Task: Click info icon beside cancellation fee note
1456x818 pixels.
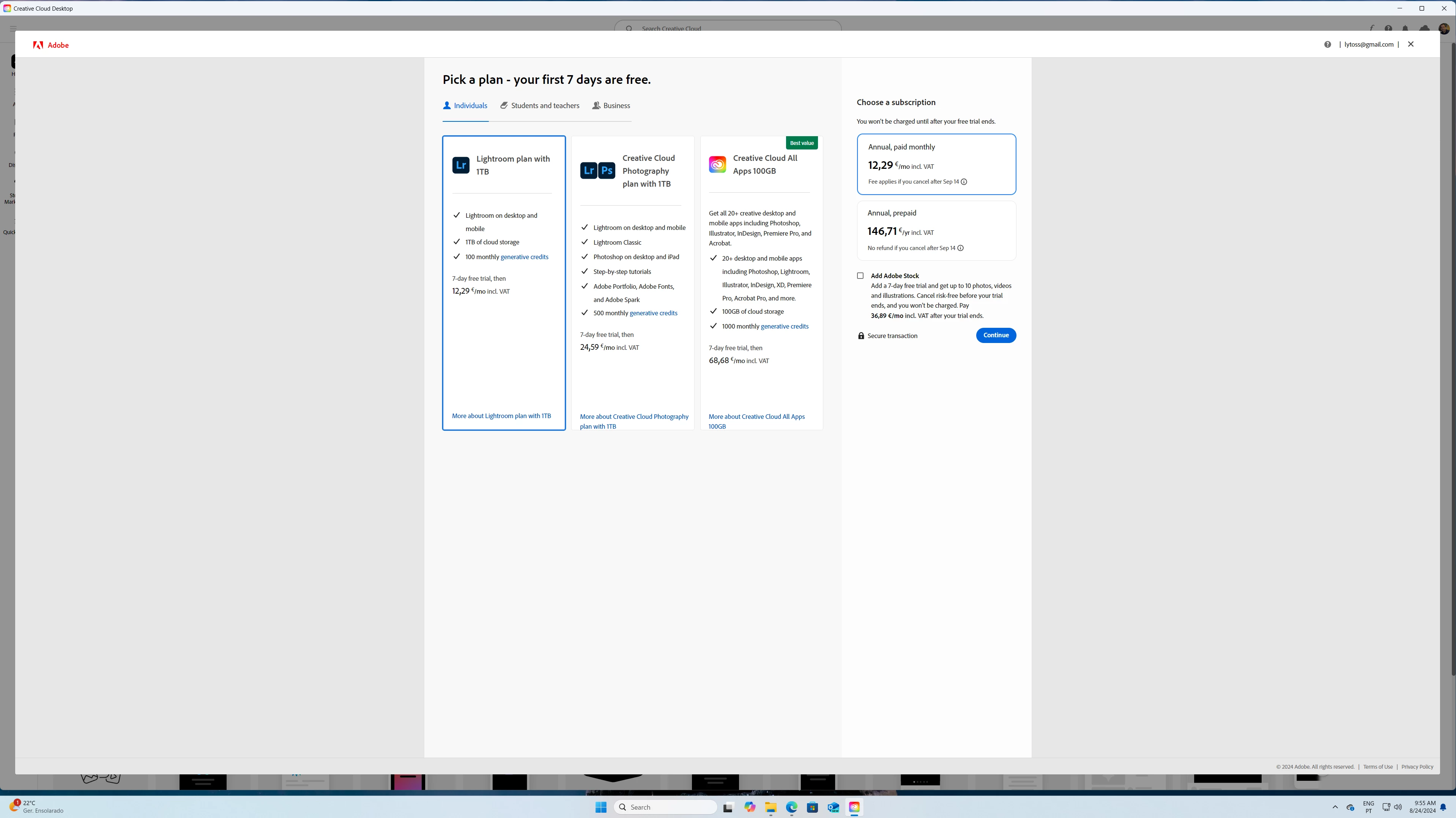Action: 964,182
